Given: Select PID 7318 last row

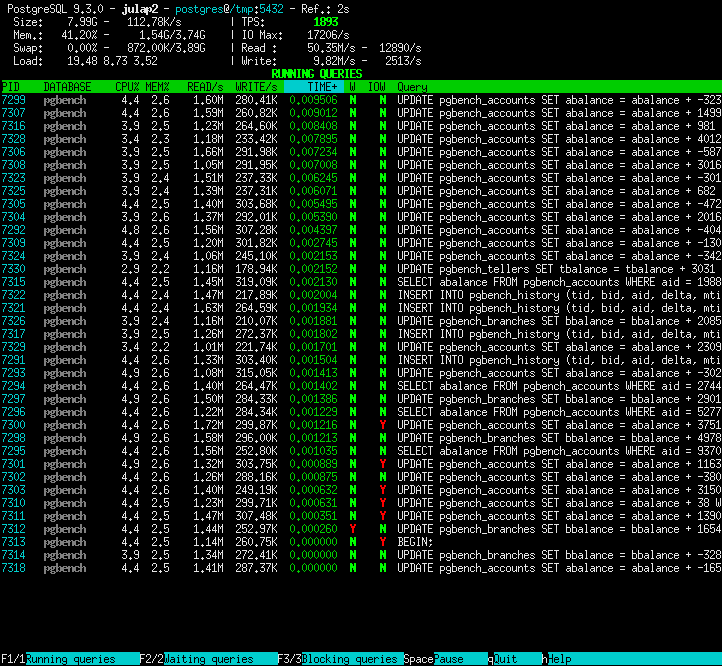Looking at the screenshot, I should (361, 568).
